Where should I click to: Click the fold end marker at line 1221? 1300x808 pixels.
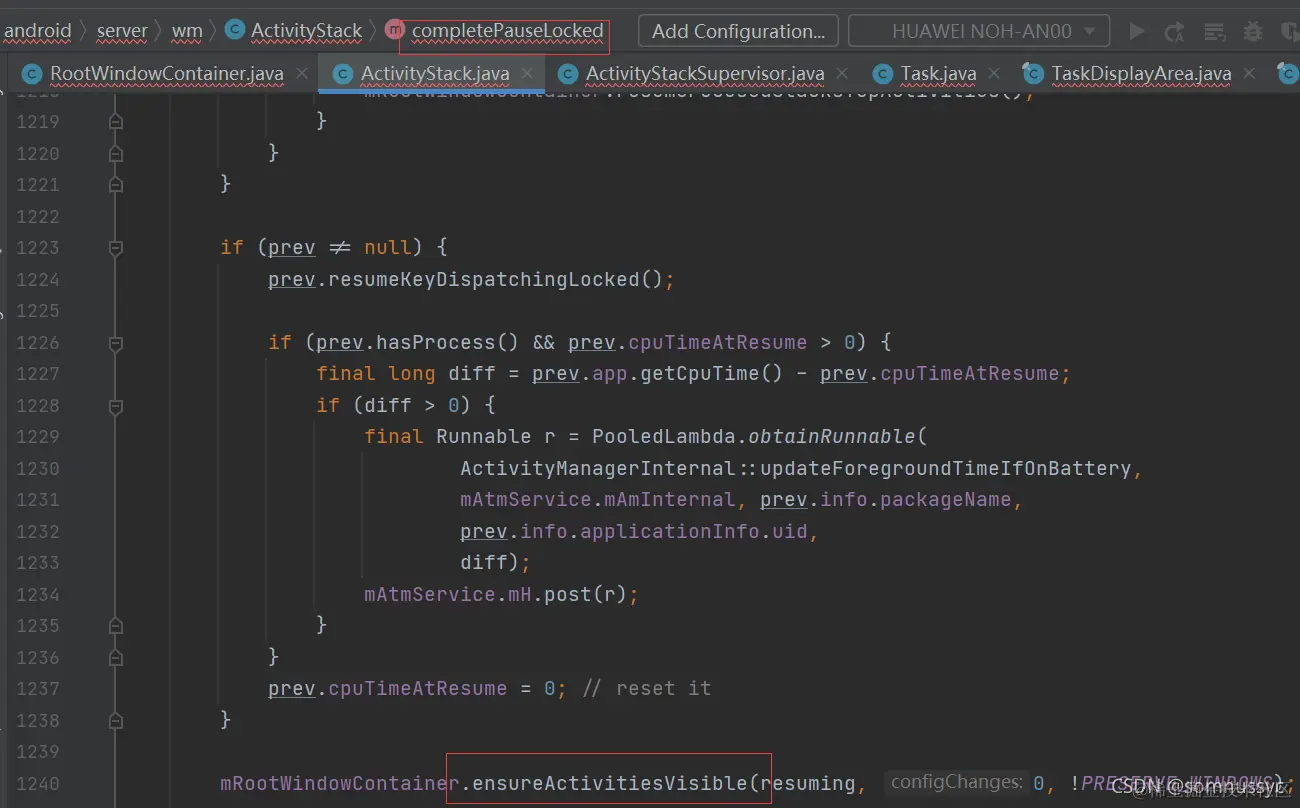(116, 185)
